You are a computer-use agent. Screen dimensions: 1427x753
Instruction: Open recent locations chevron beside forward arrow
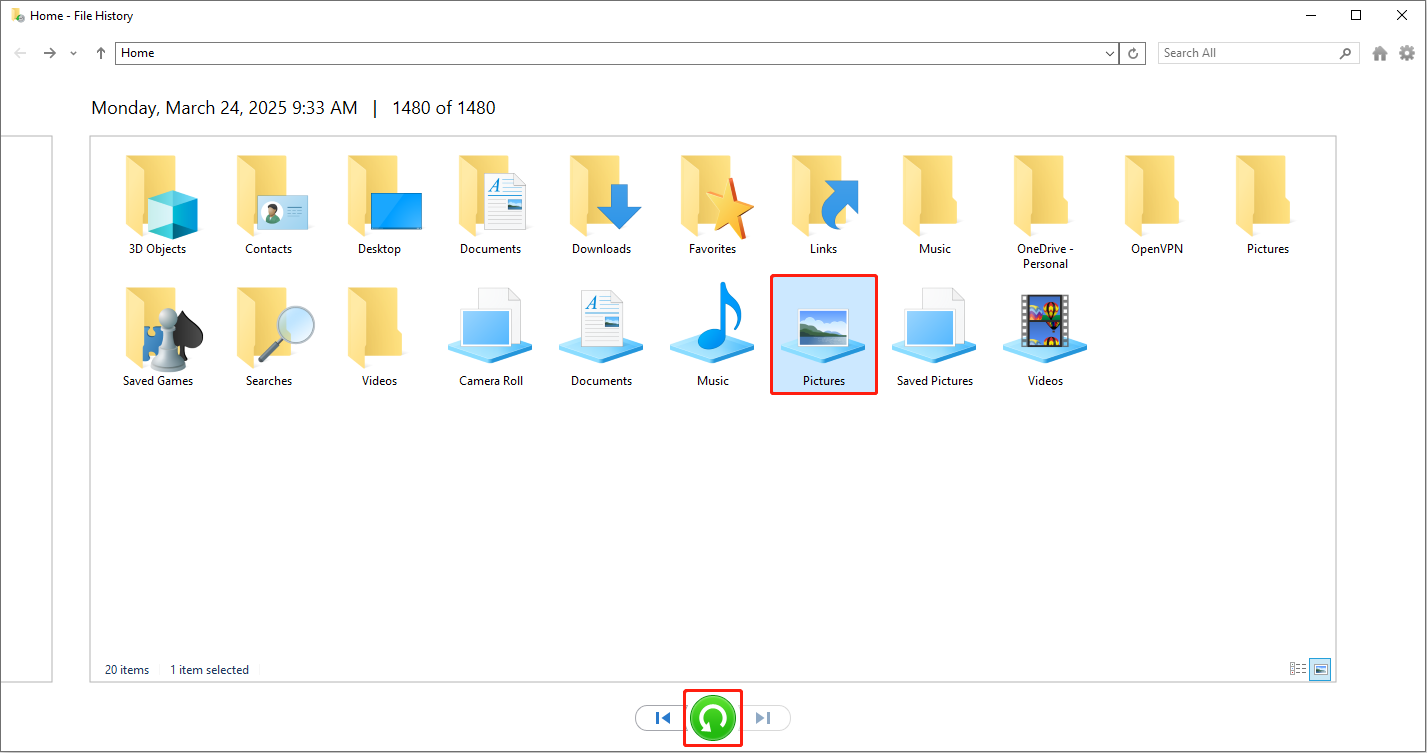[x=72, y=52]
